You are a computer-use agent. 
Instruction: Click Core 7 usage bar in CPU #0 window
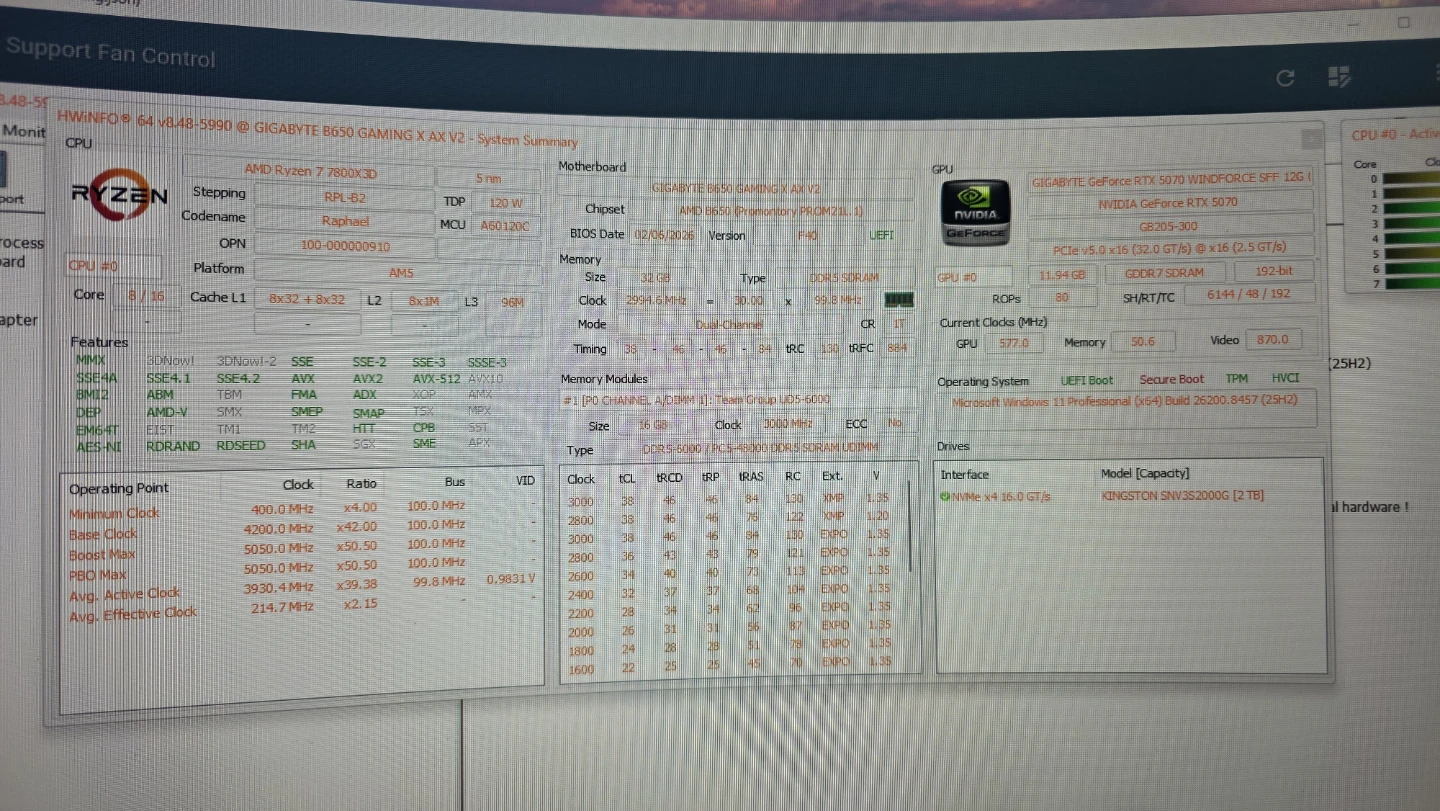[1412, 284]
